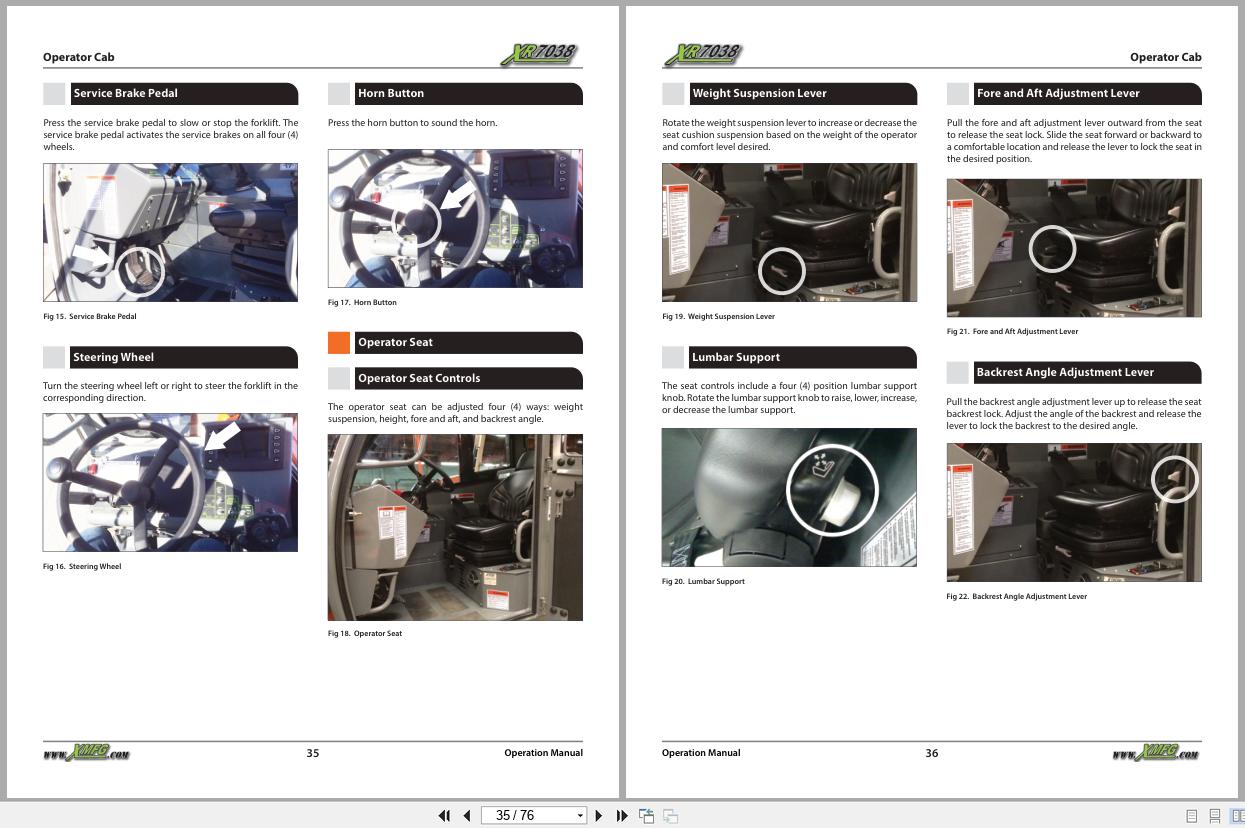Click the Operator Cab header on page 36
Screen dimensions: 1245x828
click(x=1165, y=57)
